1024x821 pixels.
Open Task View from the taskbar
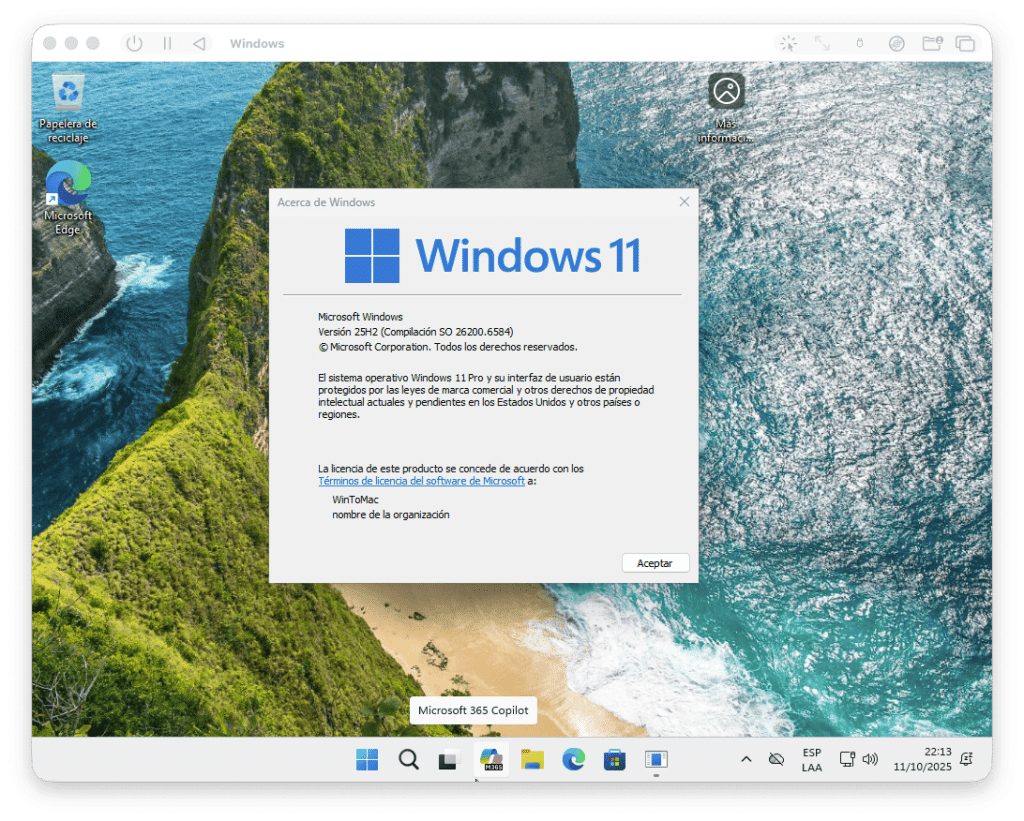click(449, 760)
